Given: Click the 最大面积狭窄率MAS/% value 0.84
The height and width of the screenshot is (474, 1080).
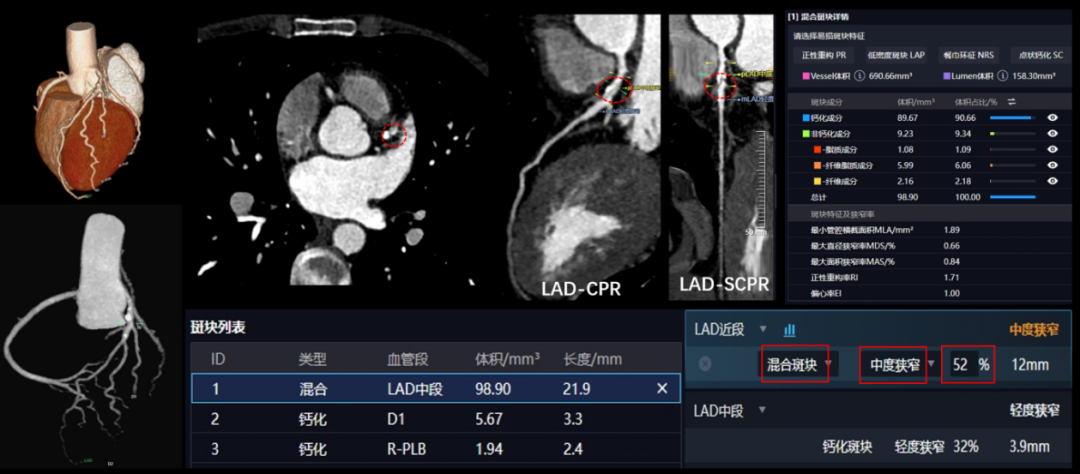Looking at the screenshot, I should coord(951,262).
